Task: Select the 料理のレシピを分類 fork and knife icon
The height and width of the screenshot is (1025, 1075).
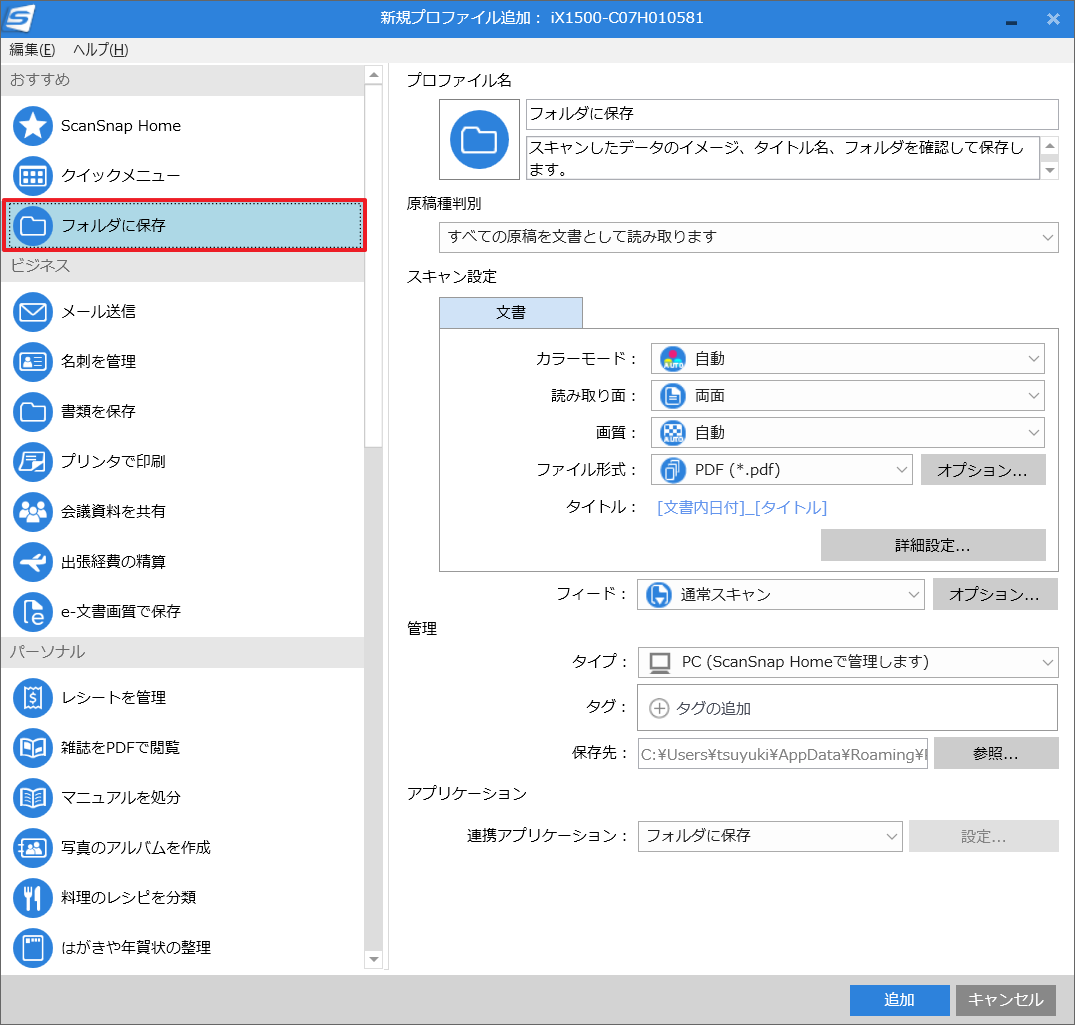Action: pyautogui.click(x=32, y=897)
